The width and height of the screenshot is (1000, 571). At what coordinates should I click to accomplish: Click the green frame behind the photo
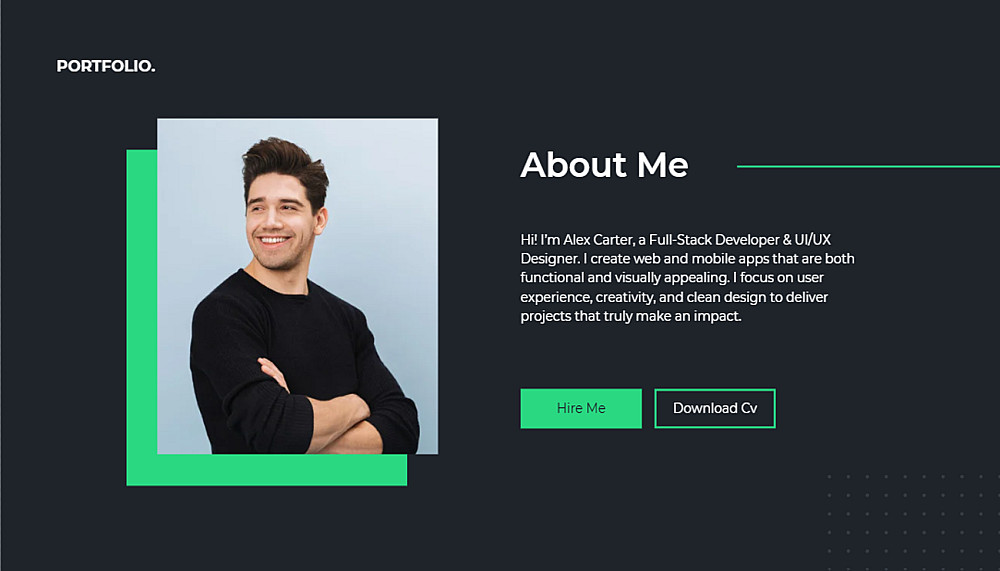[142, 319]
